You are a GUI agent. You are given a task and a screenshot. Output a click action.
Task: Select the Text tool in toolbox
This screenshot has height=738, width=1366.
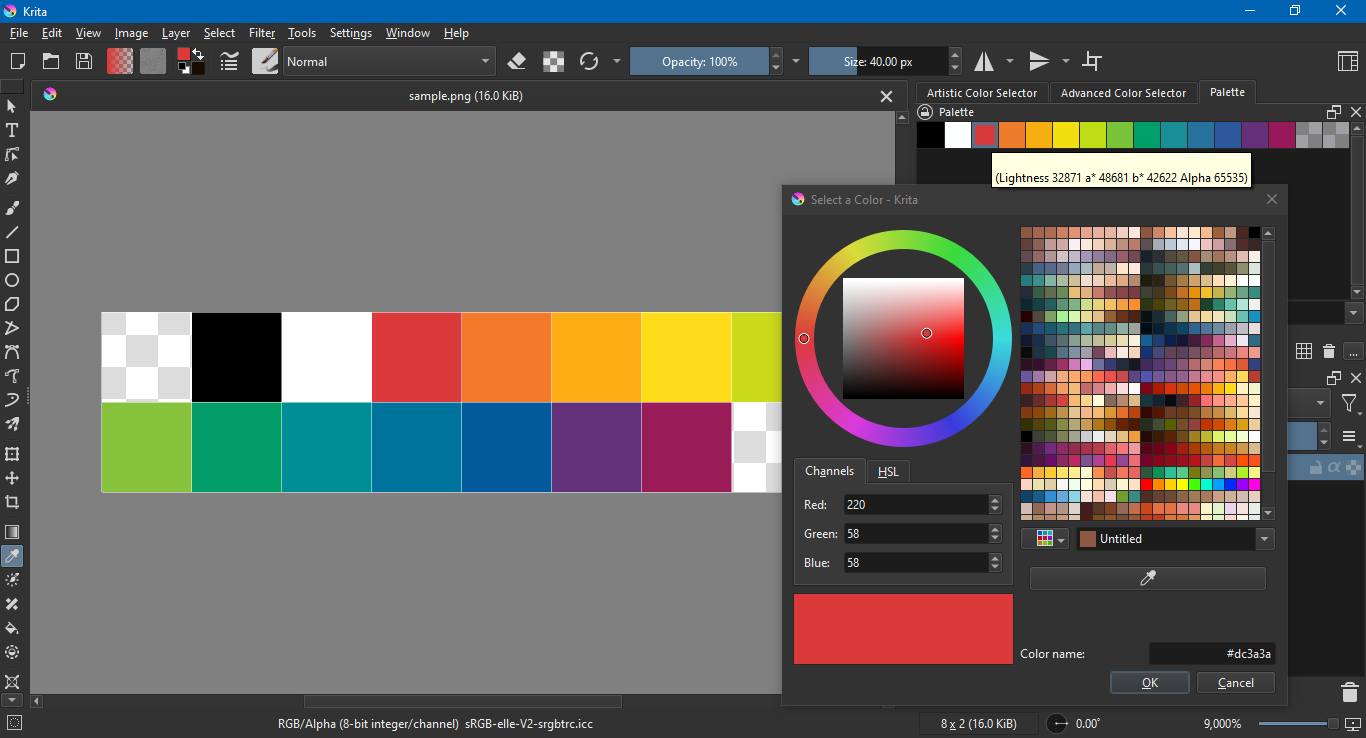(x=12, y=130)
